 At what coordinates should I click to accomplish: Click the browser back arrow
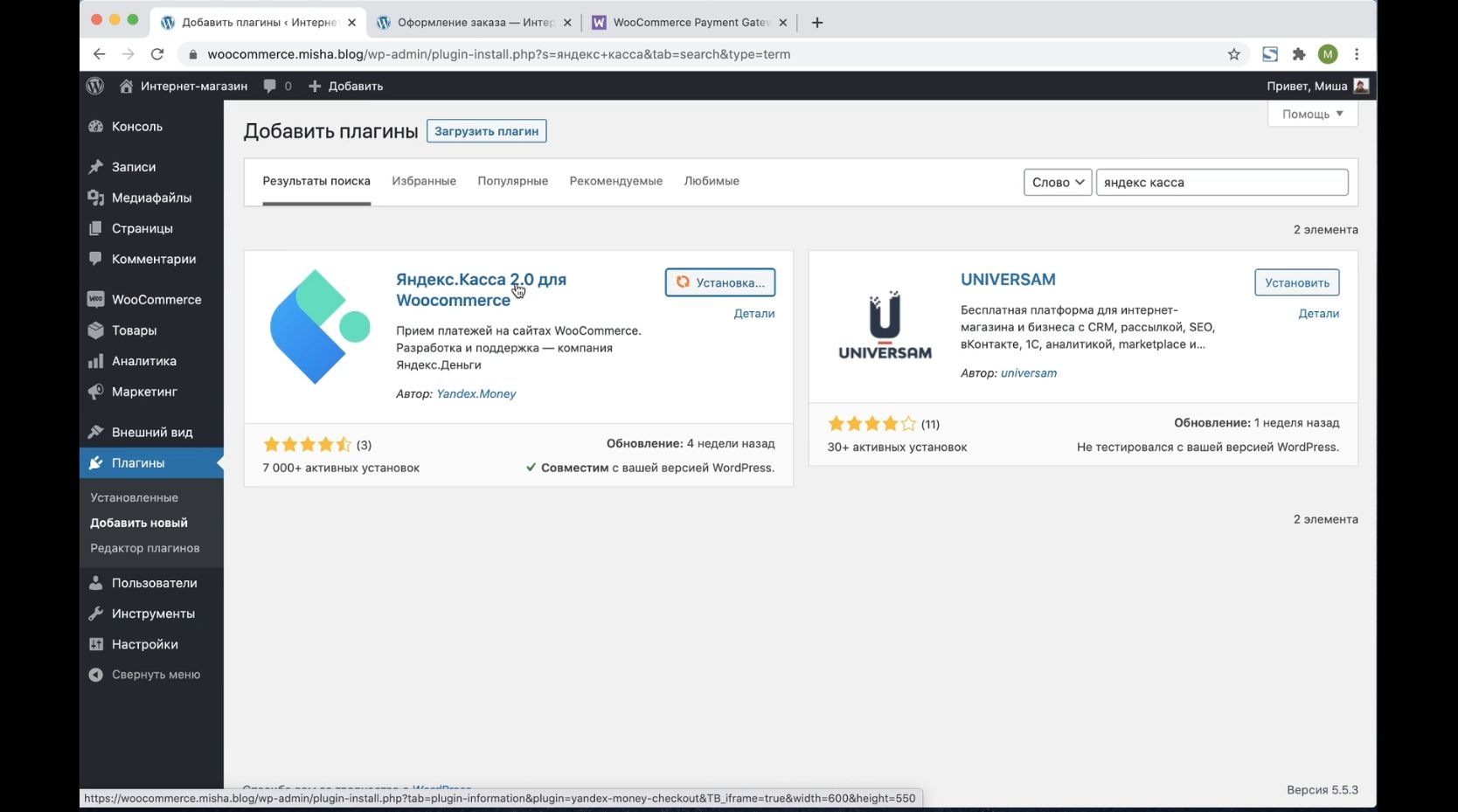[99, 54]
